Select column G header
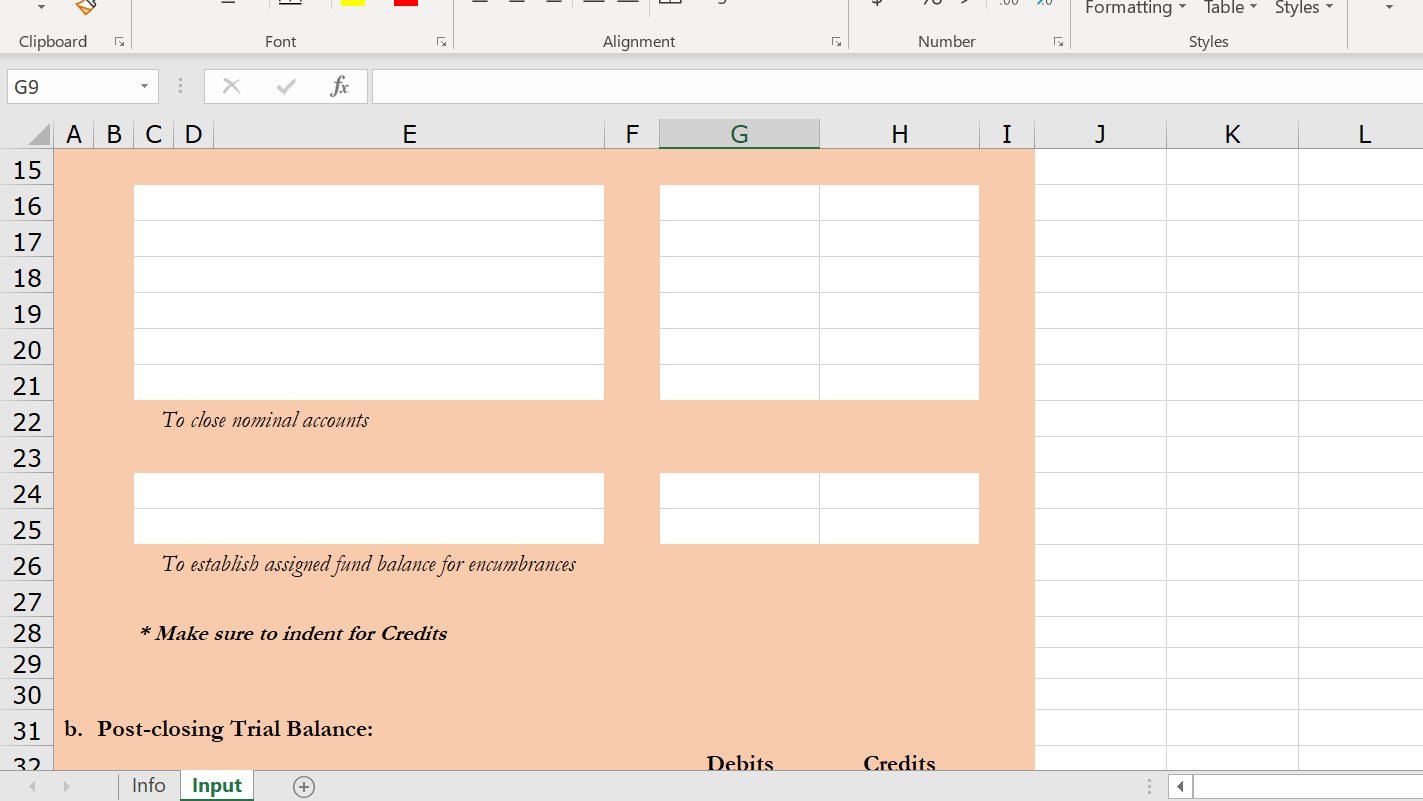The width and height of the screenshot is (1423, 801). (x=739, y=135)
